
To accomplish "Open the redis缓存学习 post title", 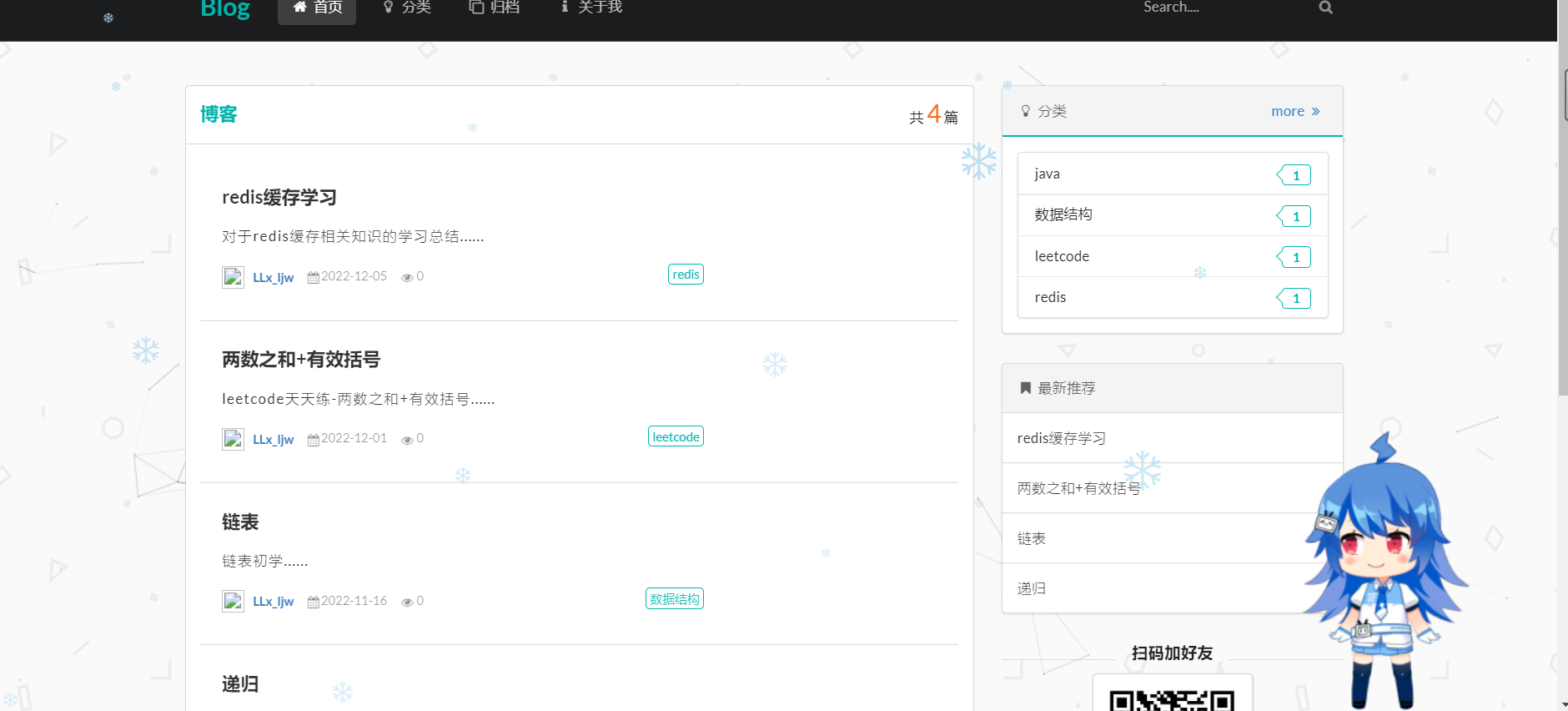I will tap(279, 198).
